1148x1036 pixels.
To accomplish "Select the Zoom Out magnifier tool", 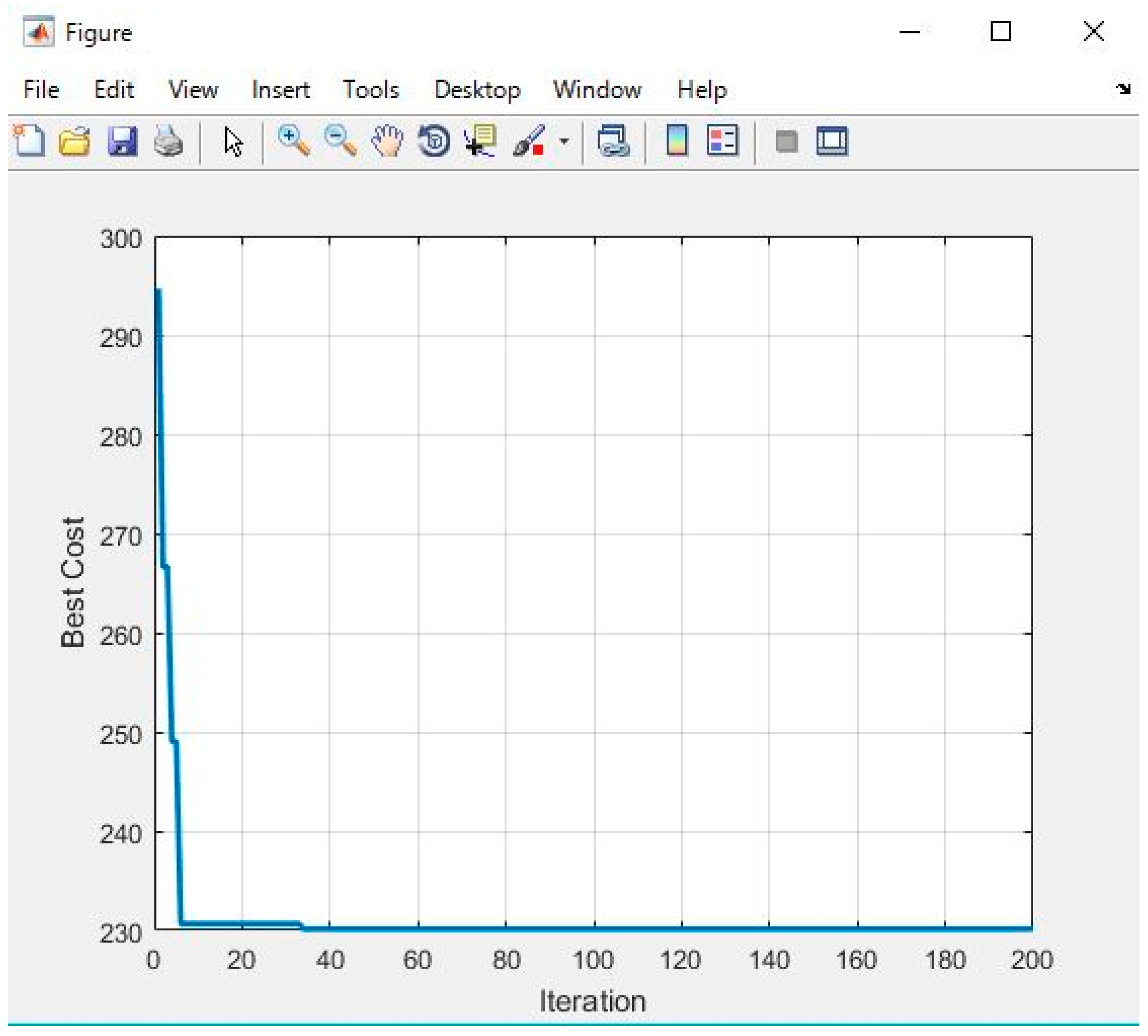I will pyautogui.click(x=340, y=140).
